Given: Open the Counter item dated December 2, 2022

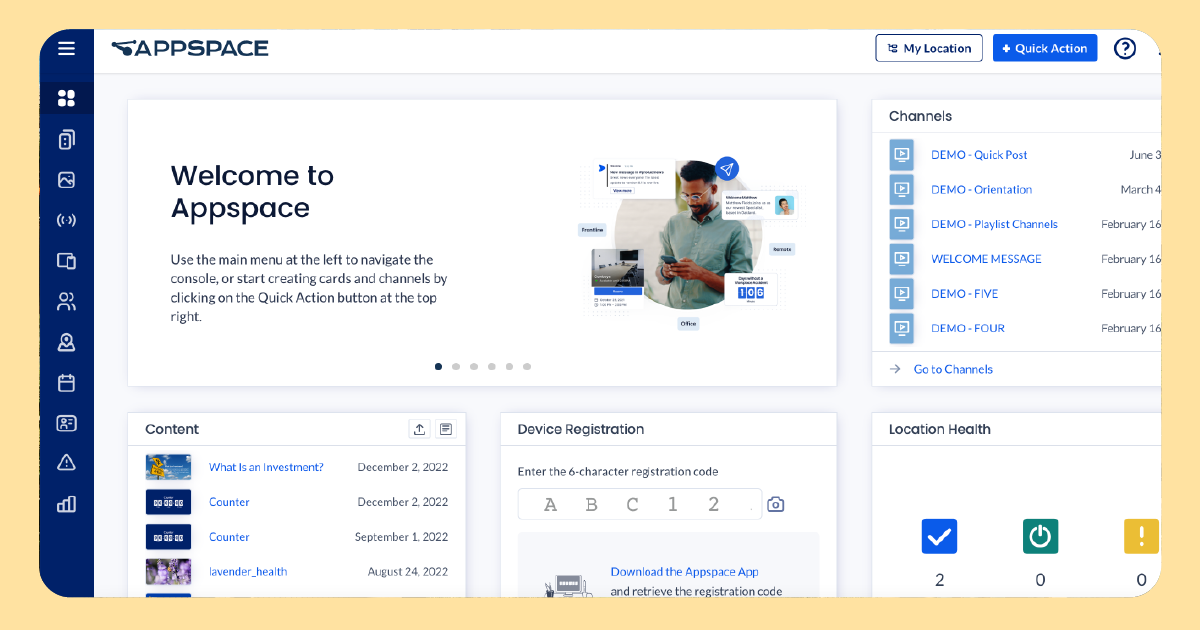Looking at the screenshot, I should point(229,502).
